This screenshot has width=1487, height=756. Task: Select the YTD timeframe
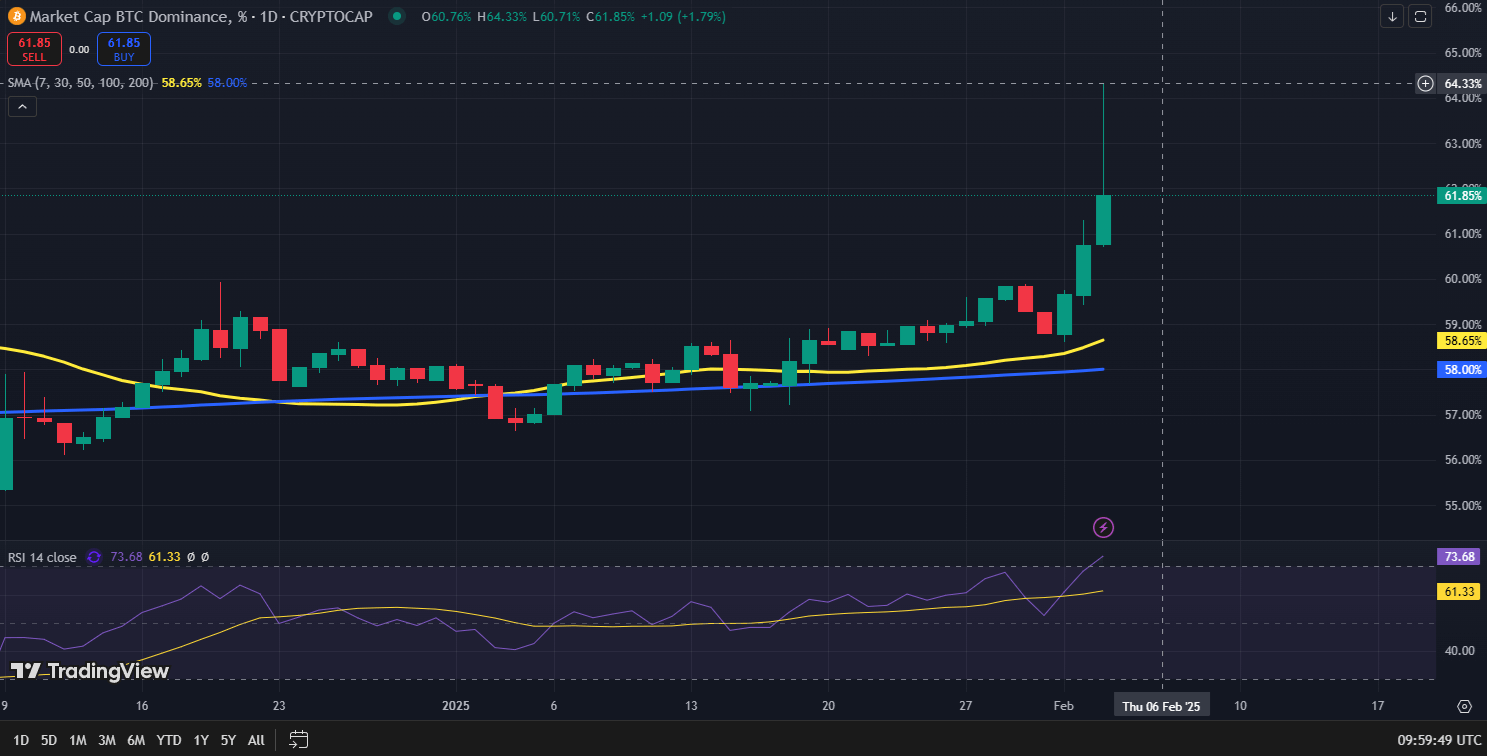tap(168, 740)
